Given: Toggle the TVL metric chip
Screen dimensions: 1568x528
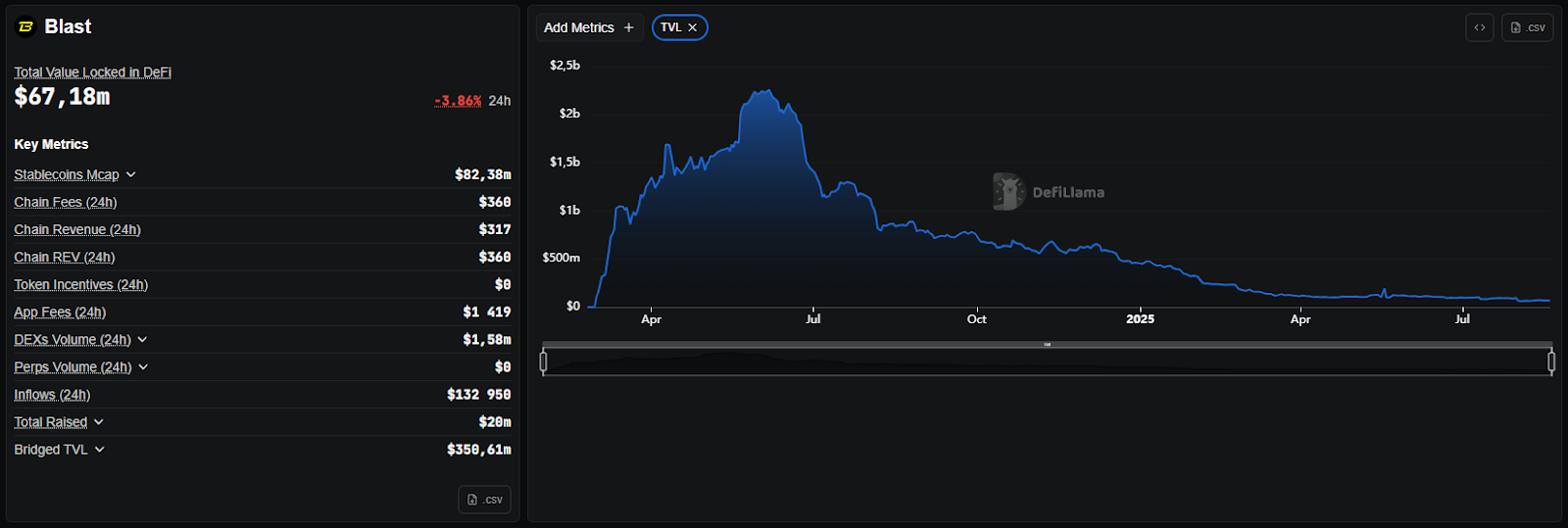Looking at the screenshot, I should [670, 27].
